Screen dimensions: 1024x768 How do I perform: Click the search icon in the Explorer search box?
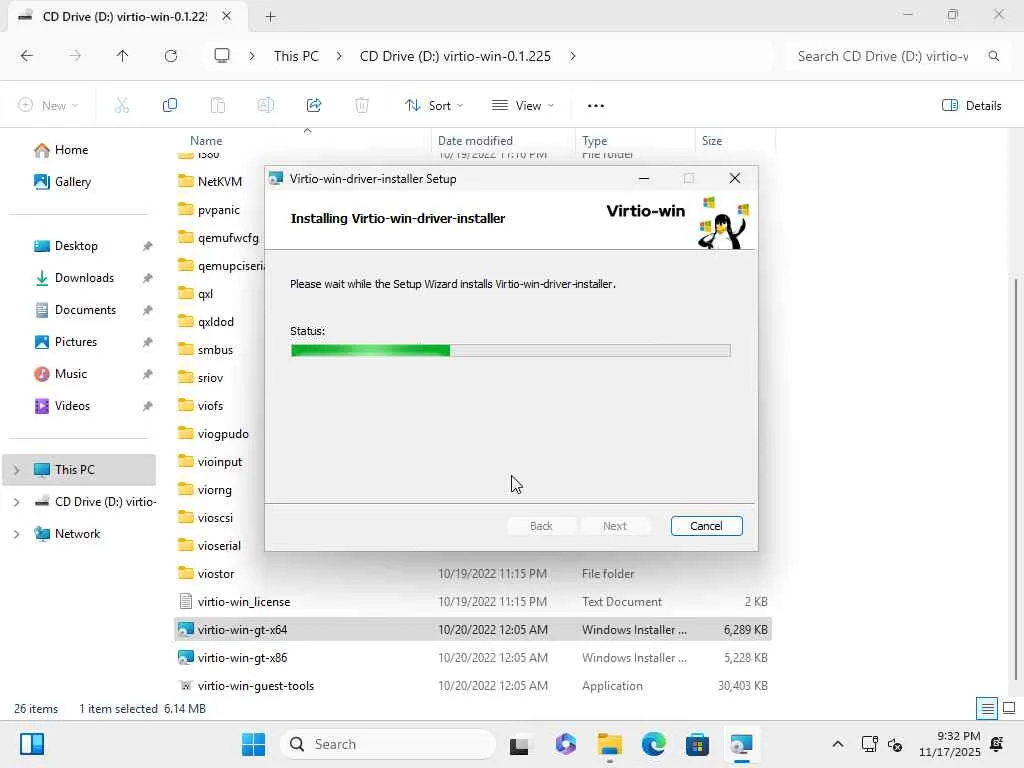point(994,56)
